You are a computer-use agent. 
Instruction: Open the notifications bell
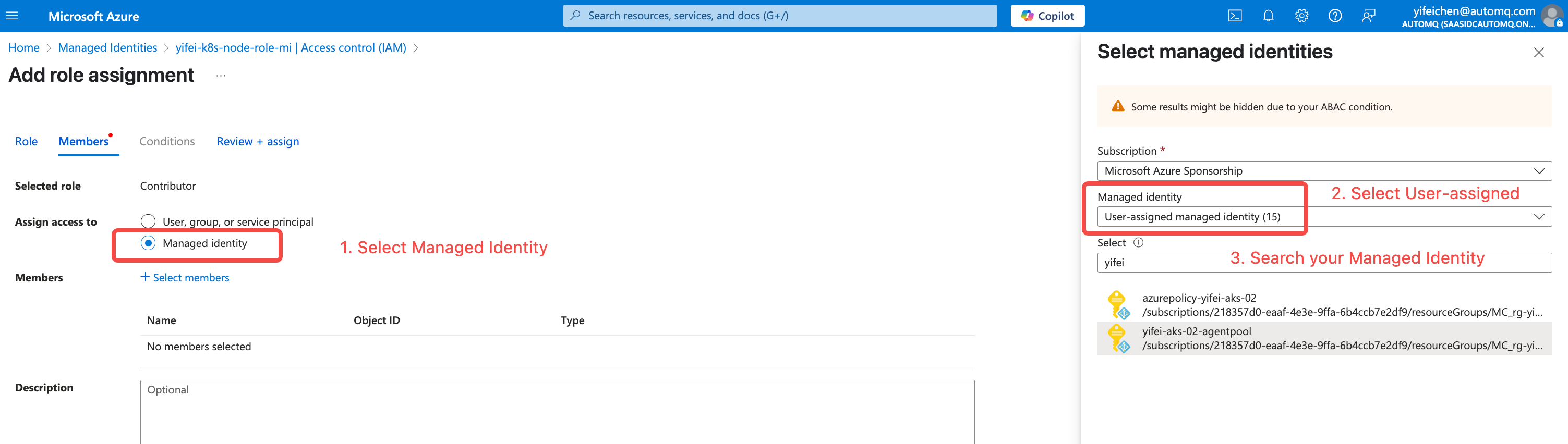coord(1269,16)
